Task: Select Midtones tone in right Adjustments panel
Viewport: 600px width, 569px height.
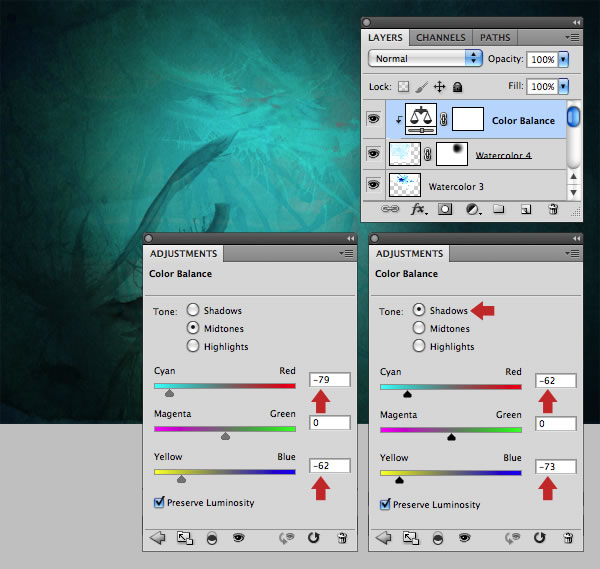Action: 419,328
